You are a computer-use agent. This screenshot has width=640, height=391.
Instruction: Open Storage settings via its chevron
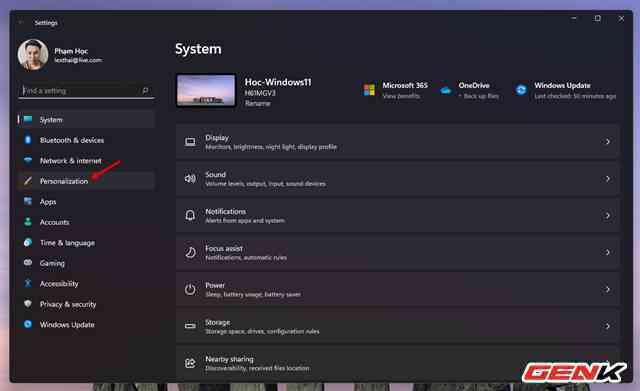(607, 326)
